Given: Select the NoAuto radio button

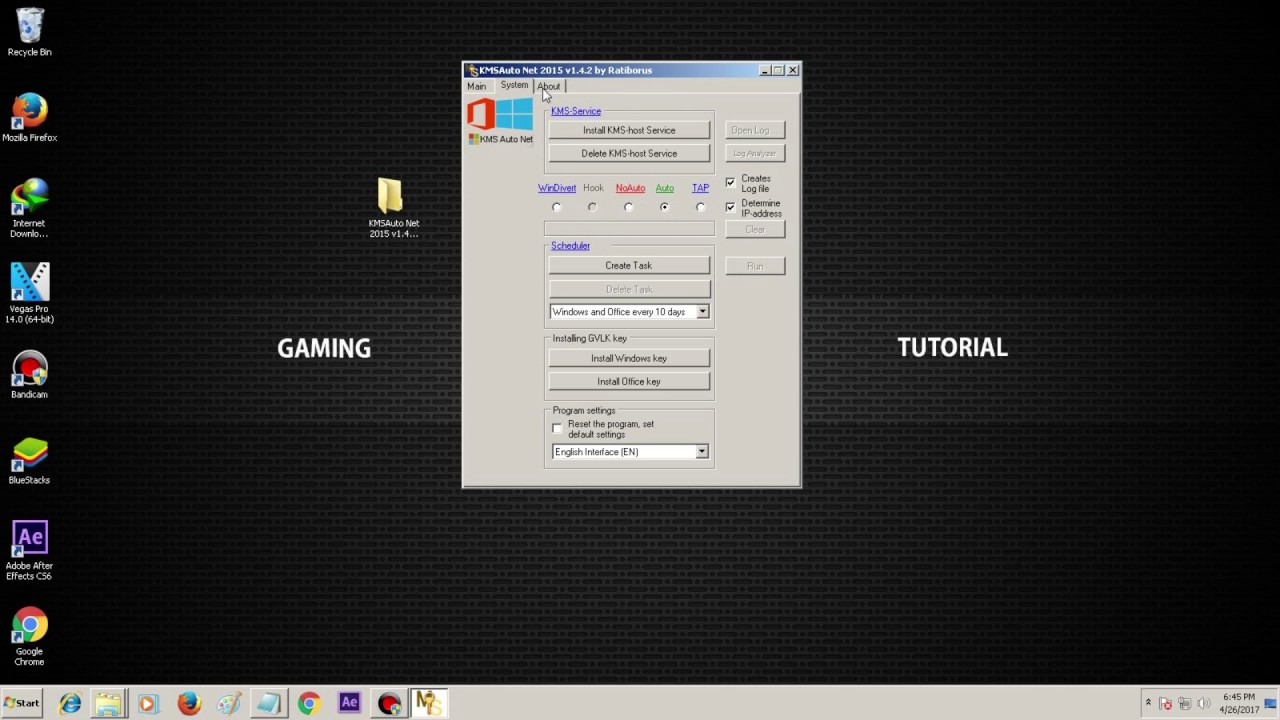Looking at the screenshot, I should click(x=628, y=207).
